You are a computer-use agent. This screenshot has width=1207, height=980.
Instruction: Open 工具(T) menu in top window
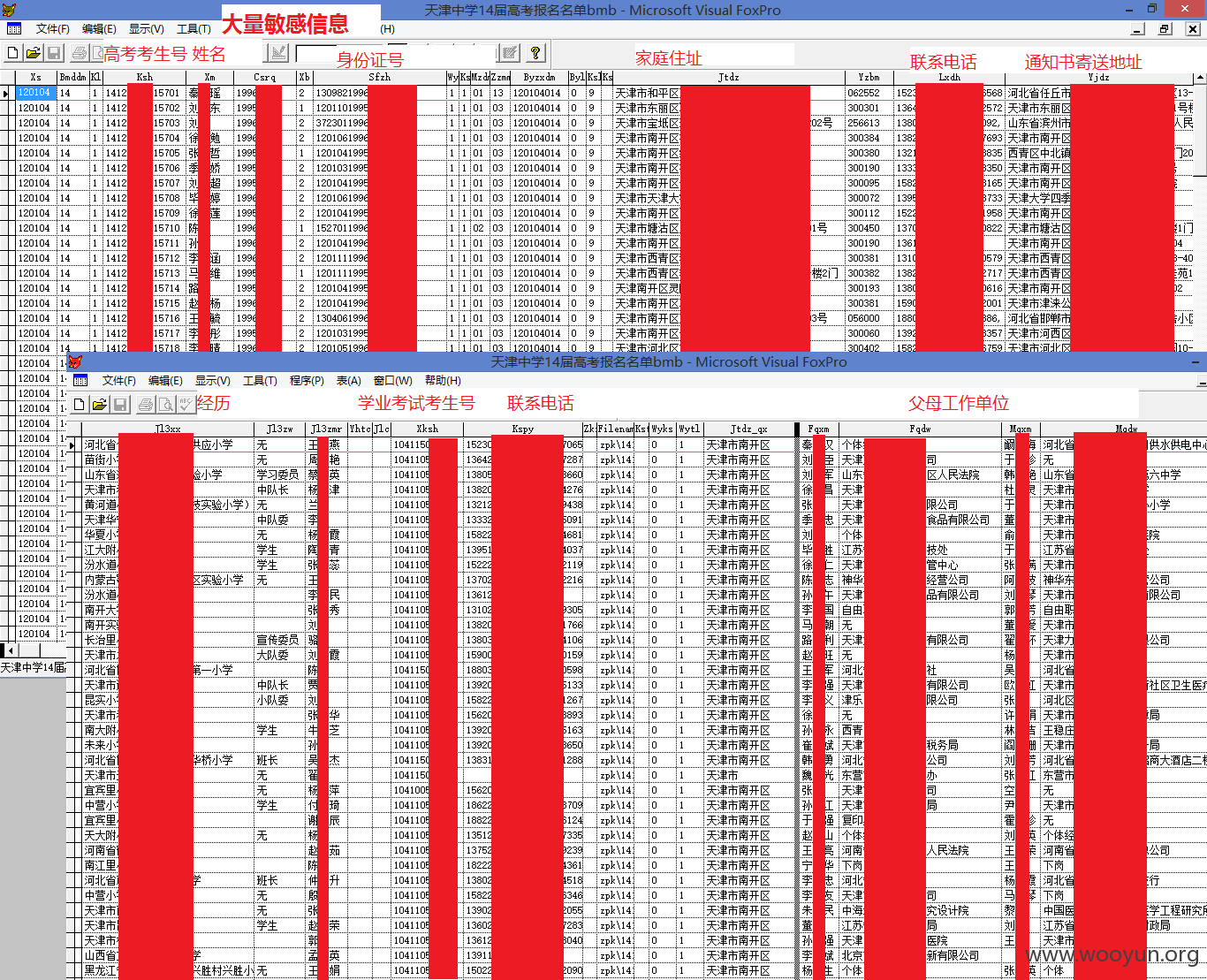click(x=194, y=29)
